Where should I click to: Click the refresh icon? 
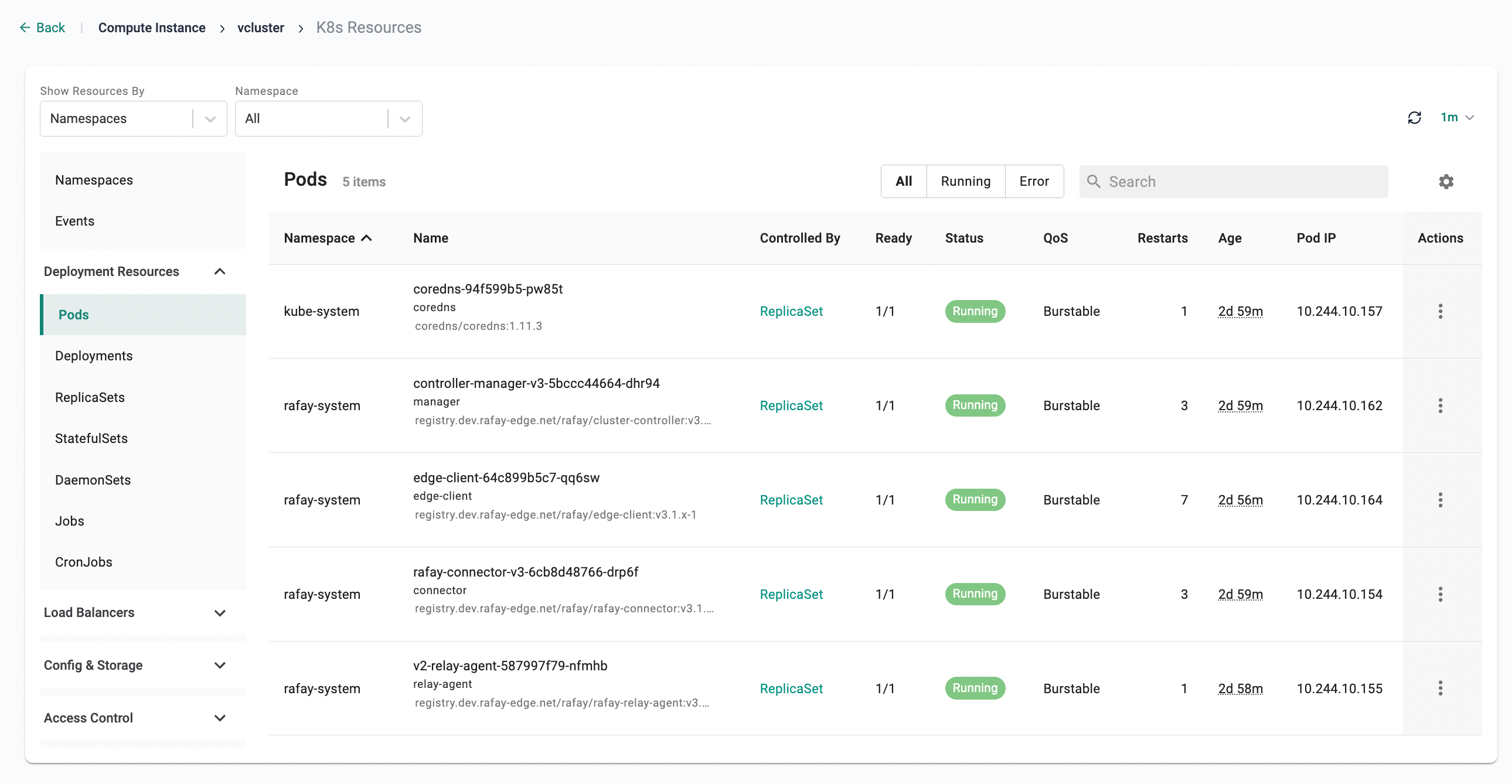point(1414,117)
